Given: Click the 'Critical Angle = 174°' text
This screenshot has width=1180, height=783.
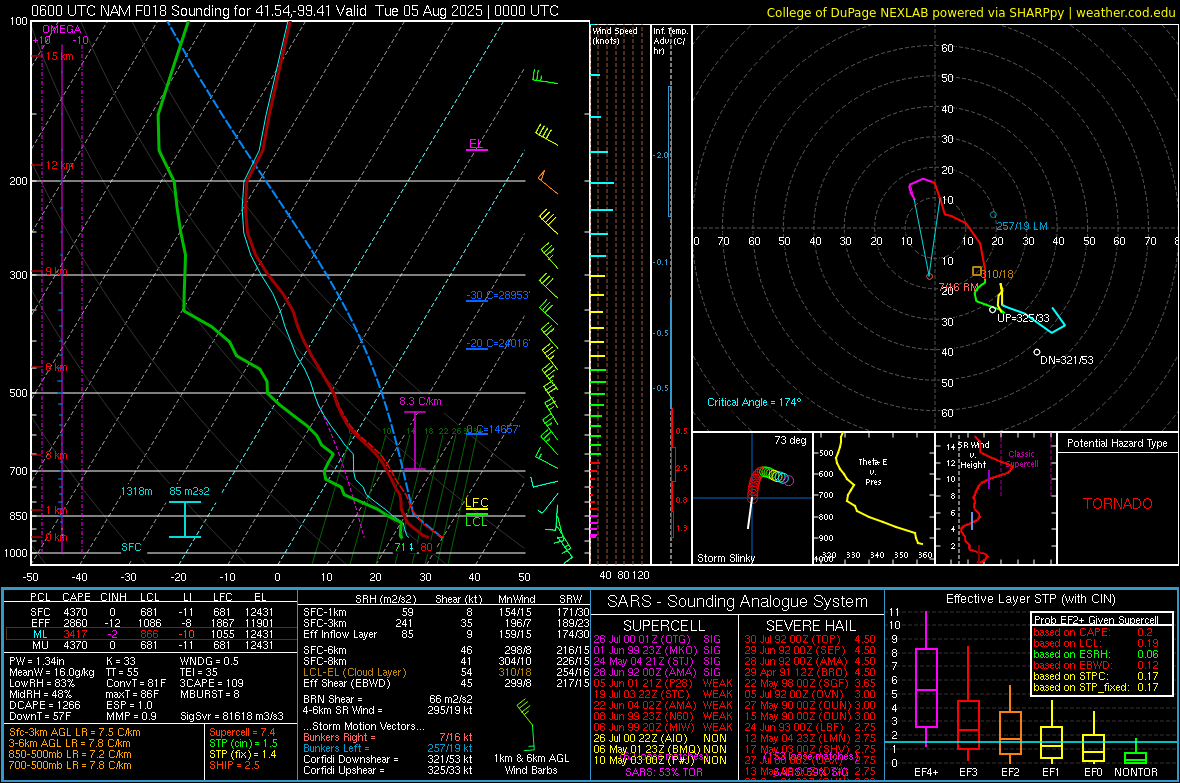Looking at the screenshot, I should click(753, 402).
